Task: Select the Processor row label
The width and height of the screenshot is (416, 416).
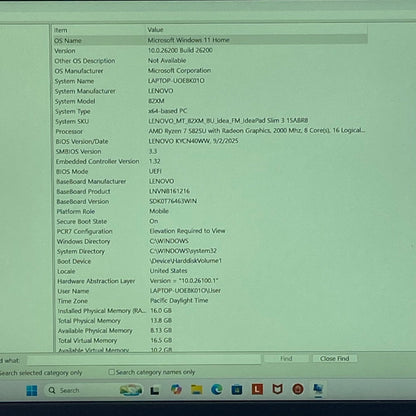Action: tap(69, 131)
